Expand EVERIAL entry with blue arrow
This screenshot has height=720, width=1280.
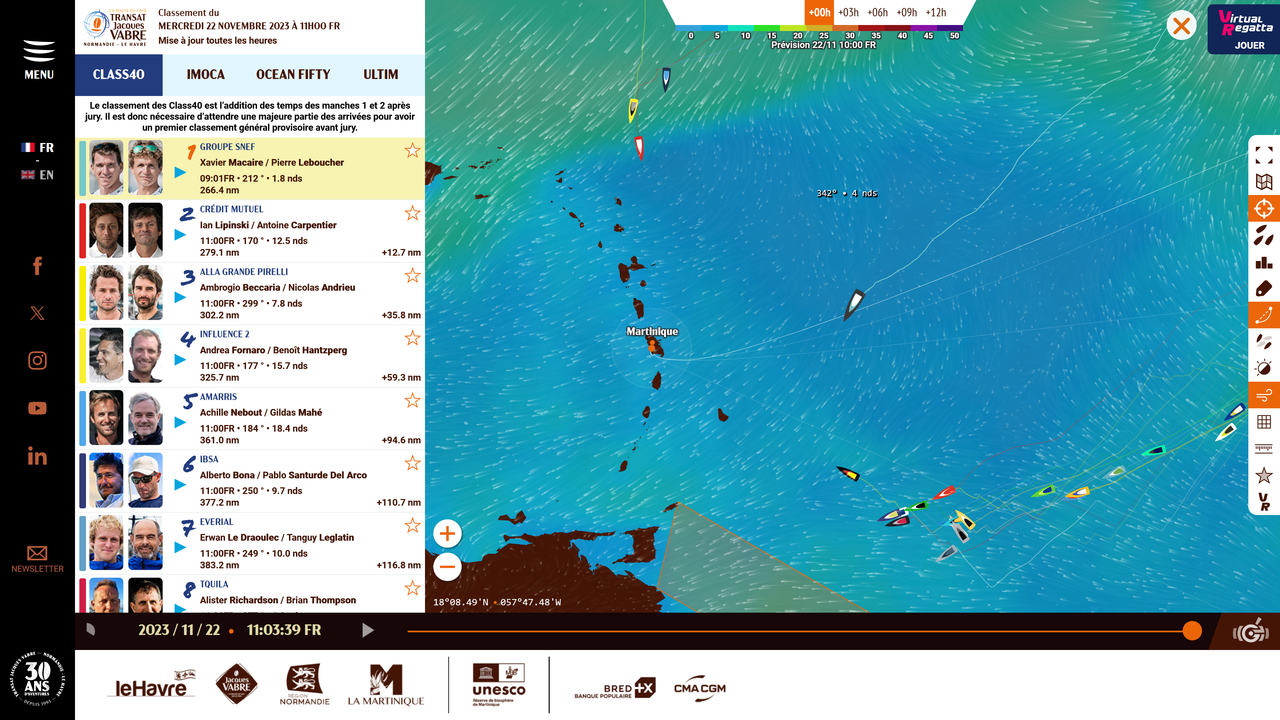tap(181, 547)
